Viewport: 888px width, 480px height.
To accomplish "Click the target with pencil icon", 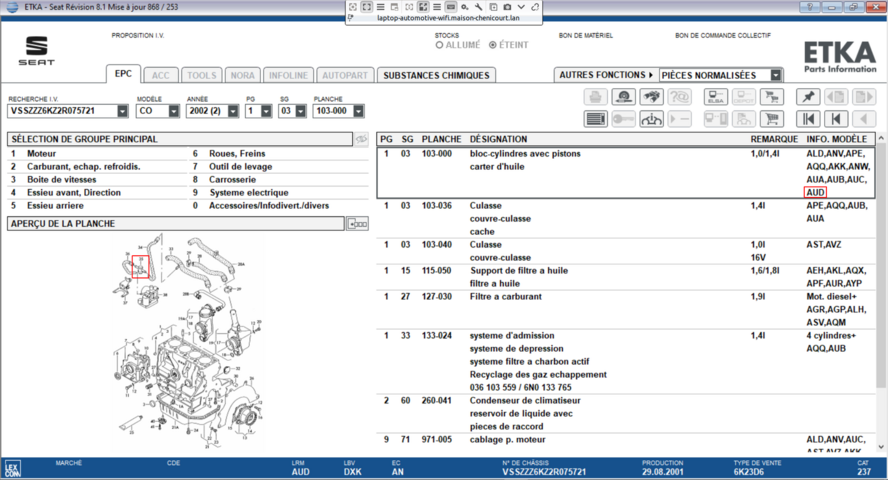I will click(623, 97).
